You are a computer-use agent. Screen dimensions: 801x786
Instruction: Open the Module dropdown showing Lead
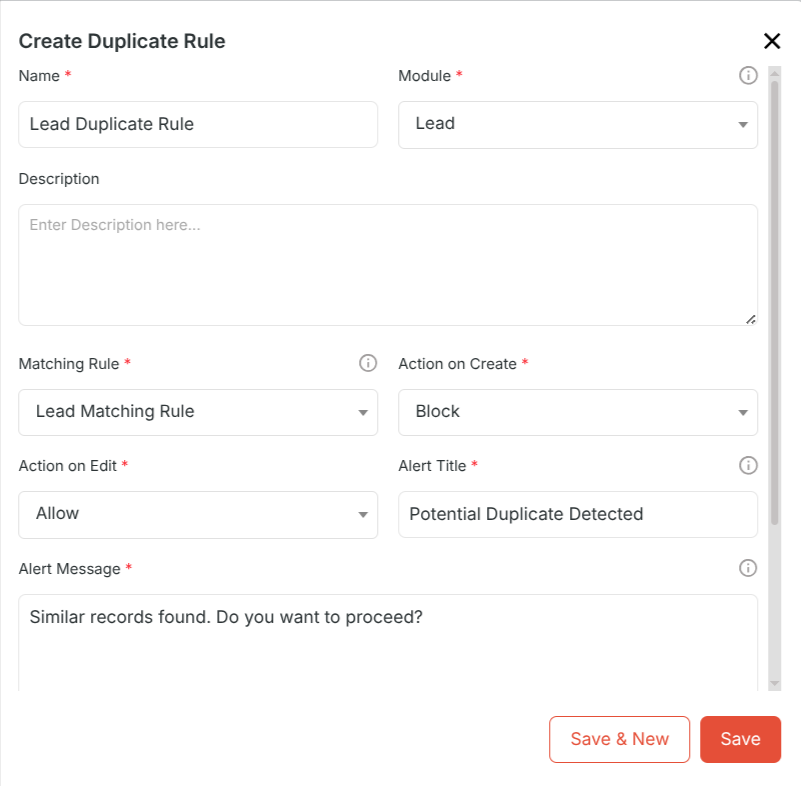point(578,125)
